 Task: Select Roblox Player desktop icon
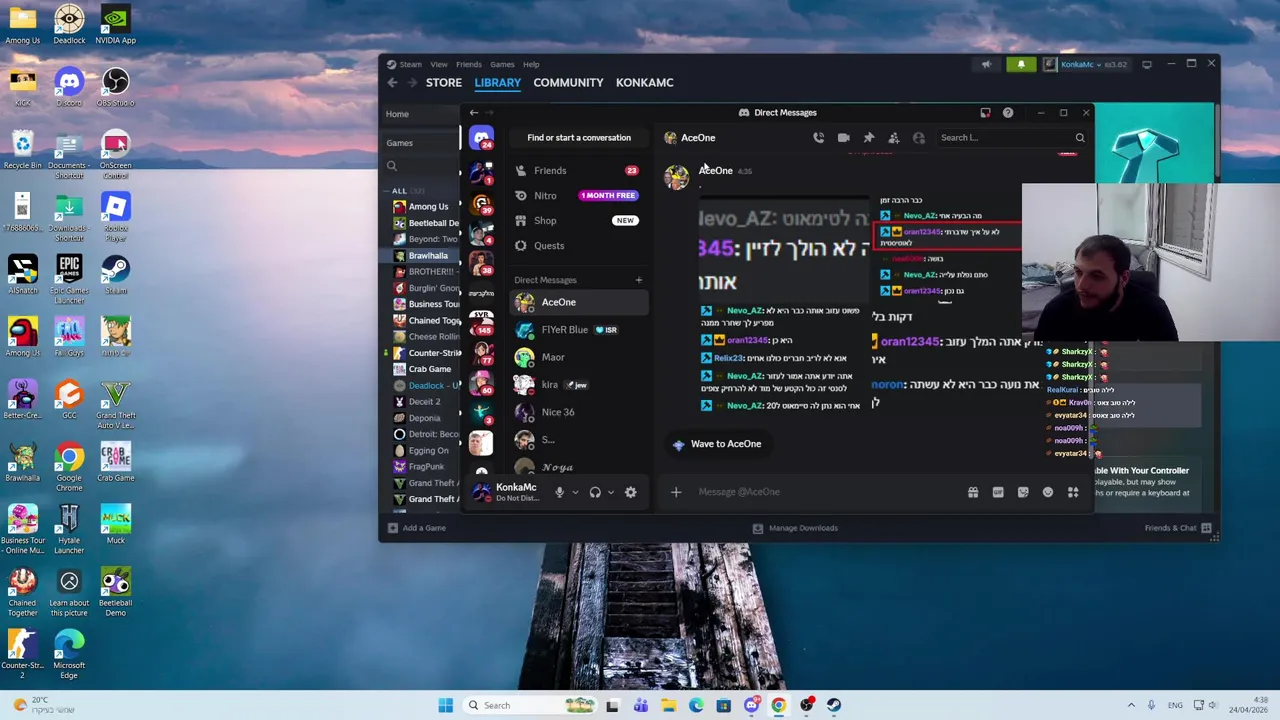click(116, 216)
